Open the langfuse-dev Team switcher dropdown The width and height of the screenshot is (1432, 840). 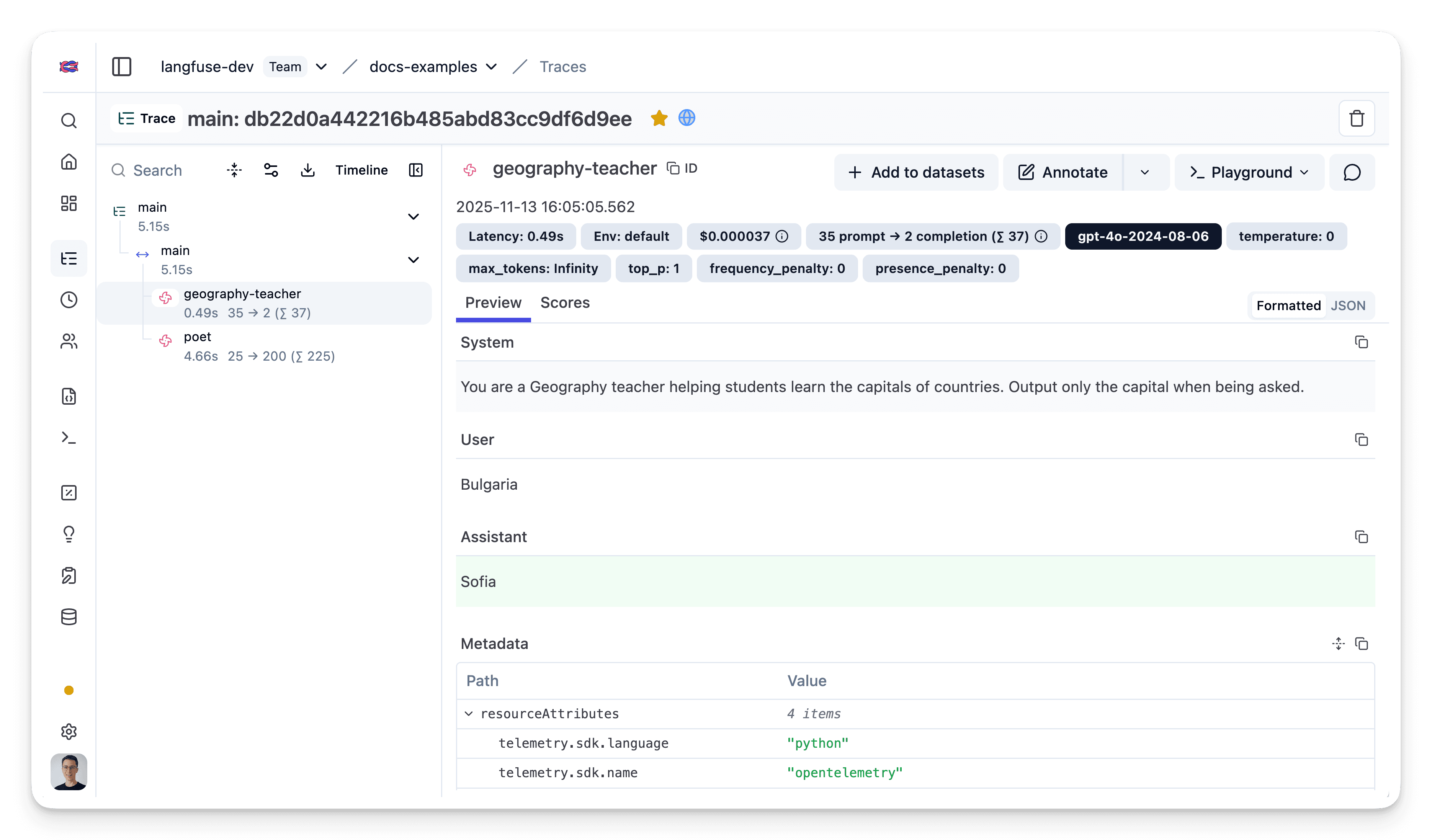pyautogui.click(x=321, y=67)
